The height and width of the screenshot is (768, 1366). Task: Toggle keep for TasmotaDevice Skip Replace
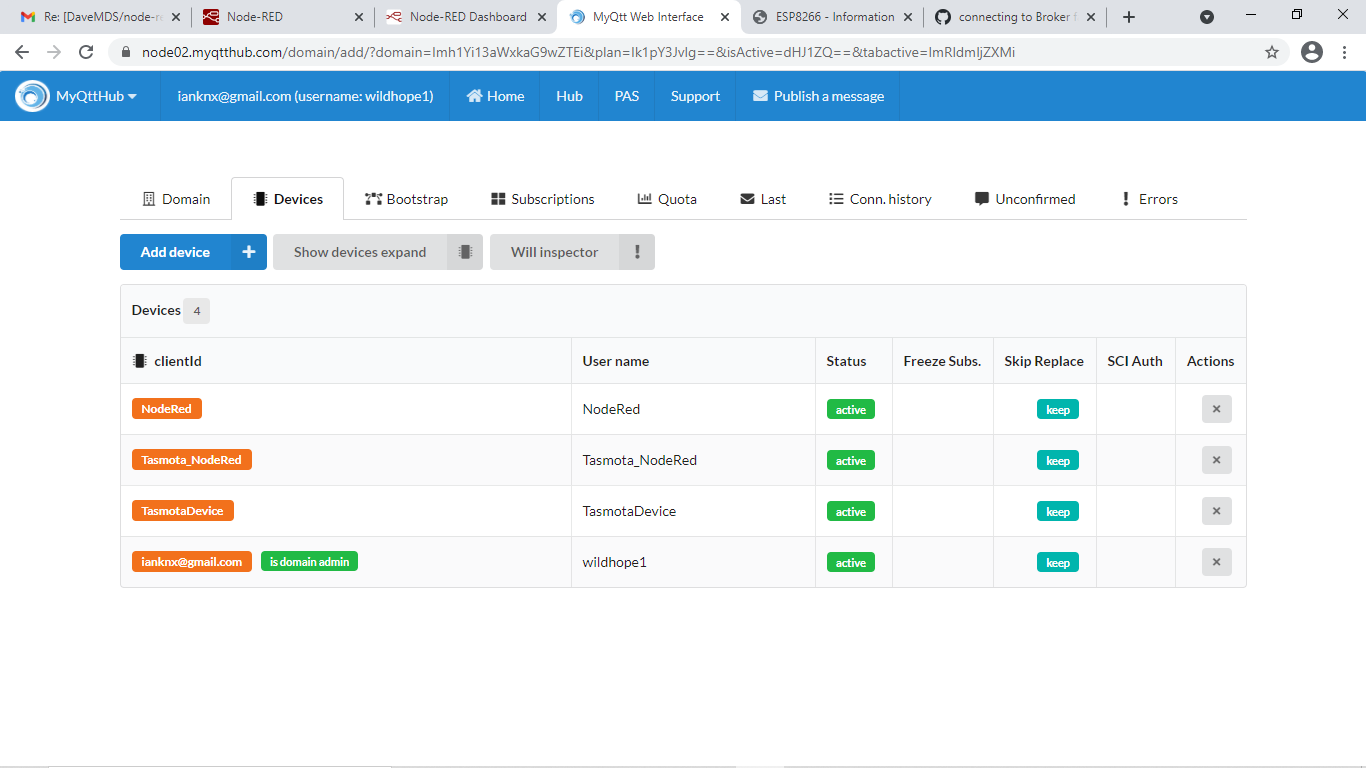[1057, 511]
